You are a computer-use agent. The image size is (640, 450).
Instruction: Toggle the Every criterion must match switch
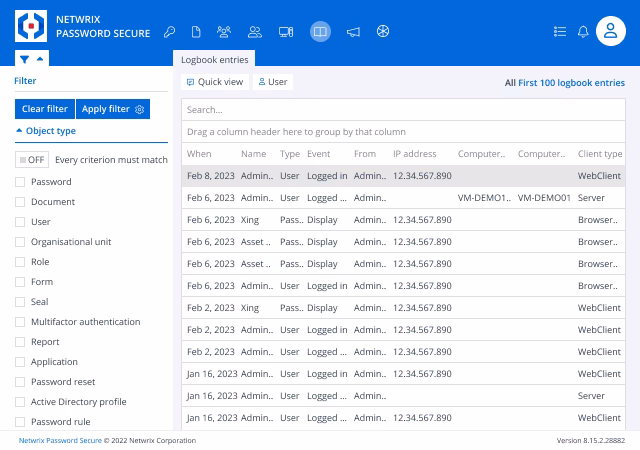pyautogui.click(x=32, y=160)
